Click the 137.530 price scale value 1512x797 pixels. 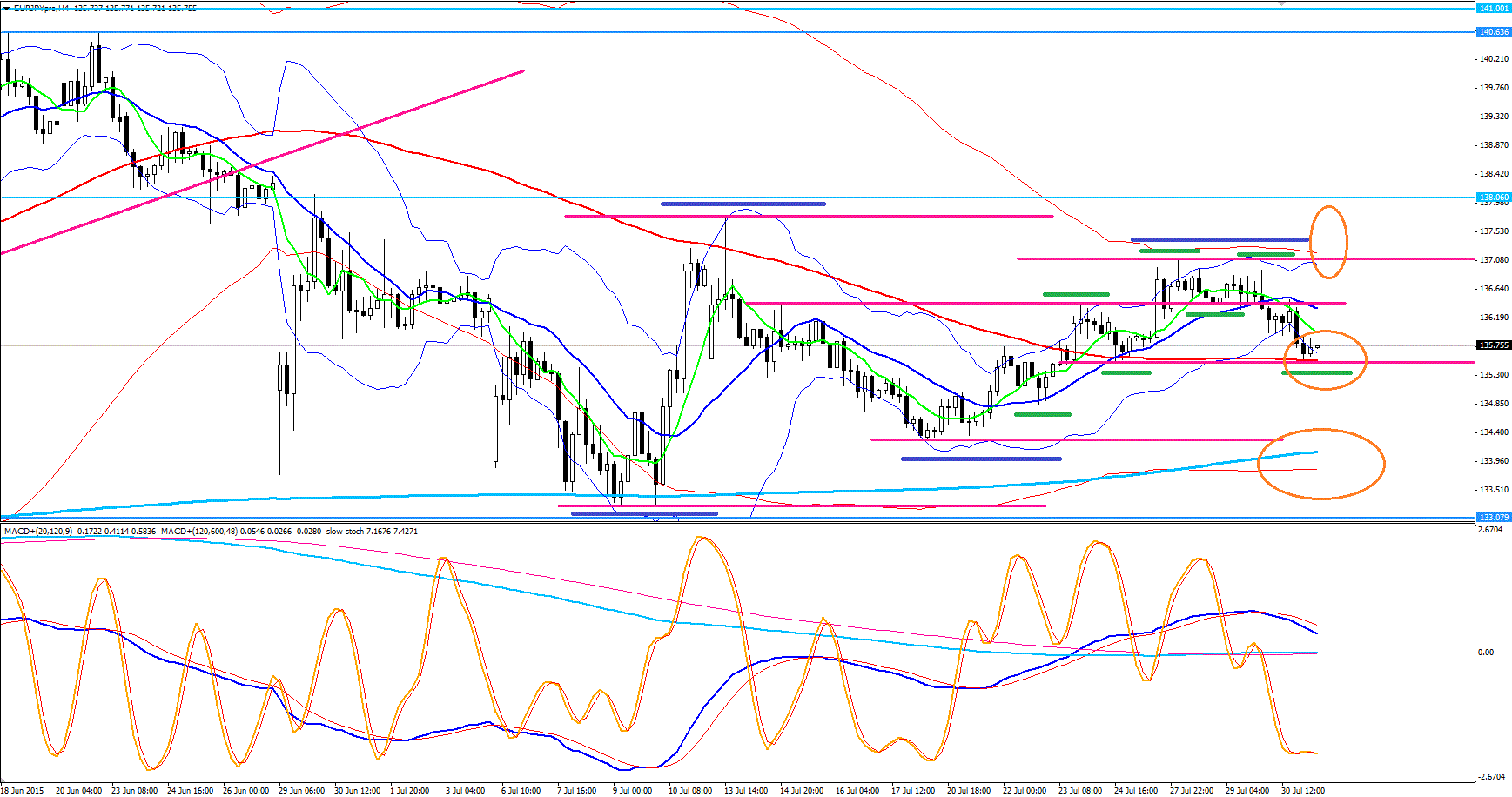click(1494, 231)
